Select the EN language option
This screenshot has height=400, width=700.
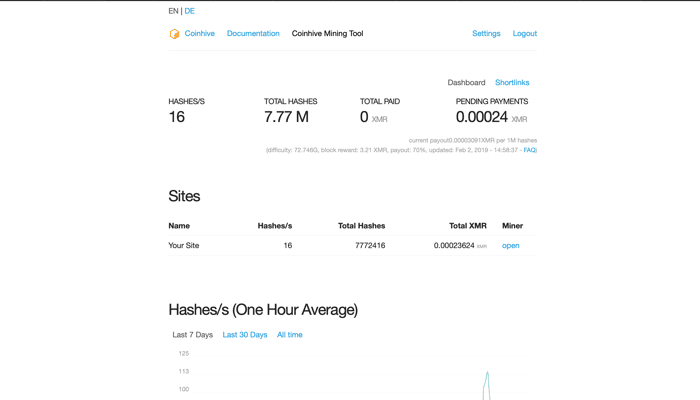tap(173, 11)
